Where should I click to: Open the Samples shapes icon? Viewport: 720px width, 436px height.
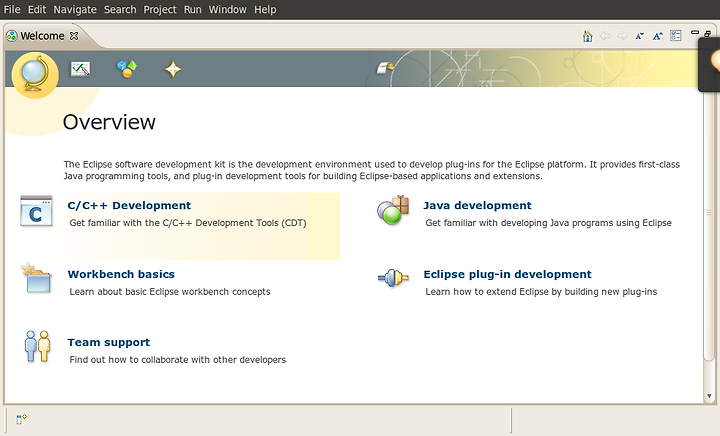coord(127,69)
